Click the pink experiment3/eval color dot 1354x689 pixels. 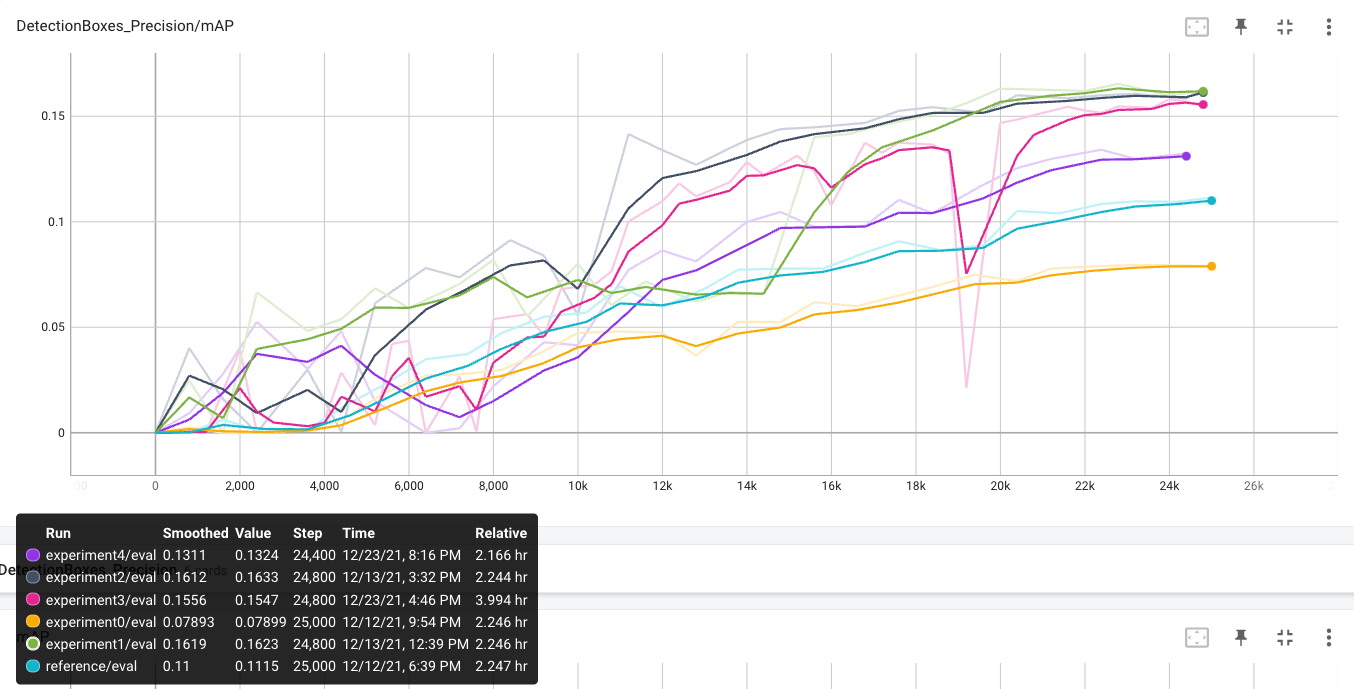(x=33, y=600)
